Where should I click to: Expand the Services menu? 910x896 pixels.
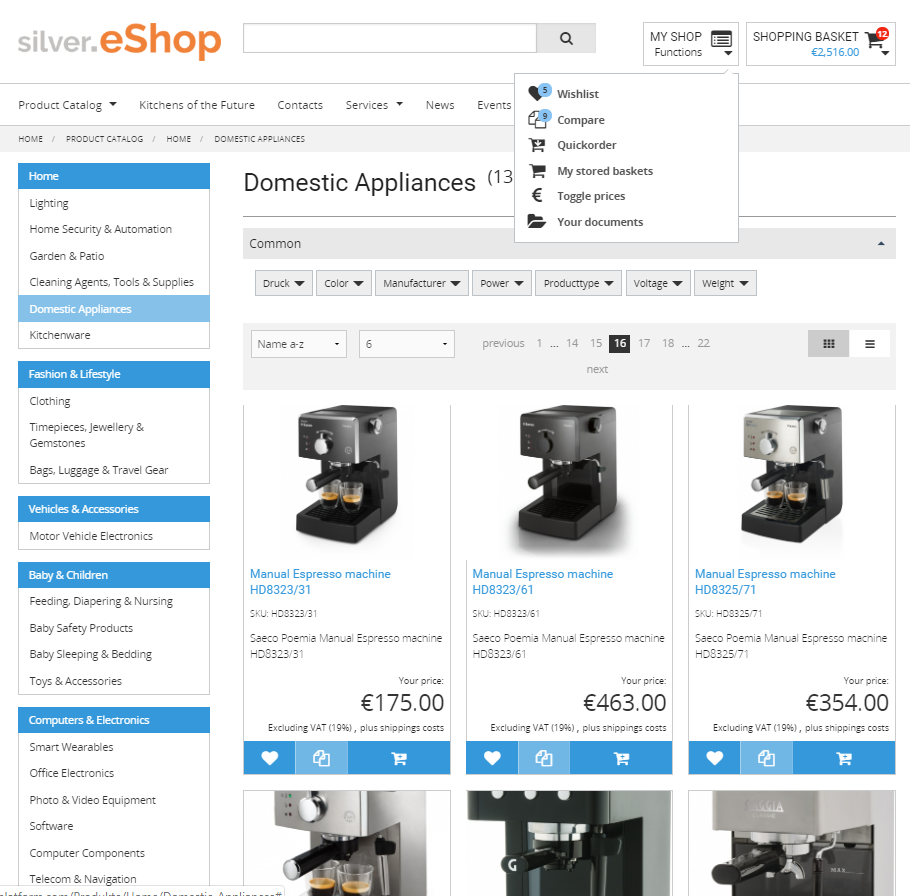[x=374, y=105]
